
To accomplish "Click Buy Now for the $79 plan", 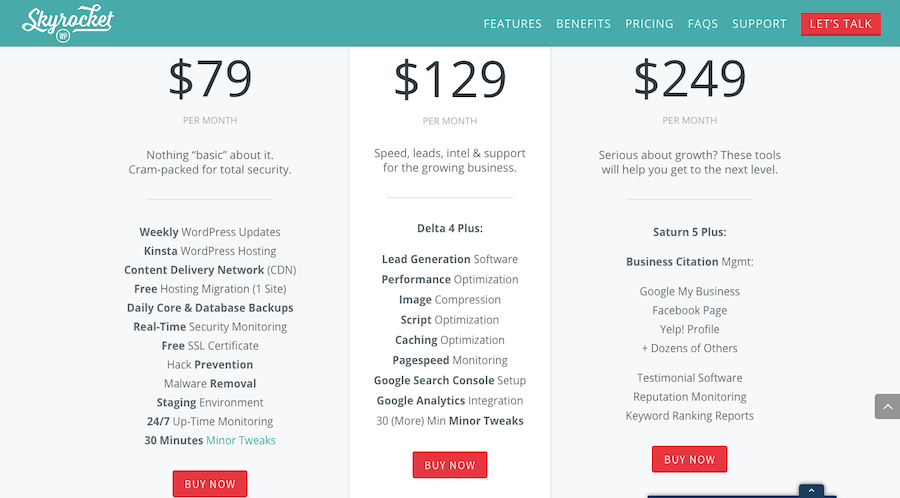I will point(210,484).
